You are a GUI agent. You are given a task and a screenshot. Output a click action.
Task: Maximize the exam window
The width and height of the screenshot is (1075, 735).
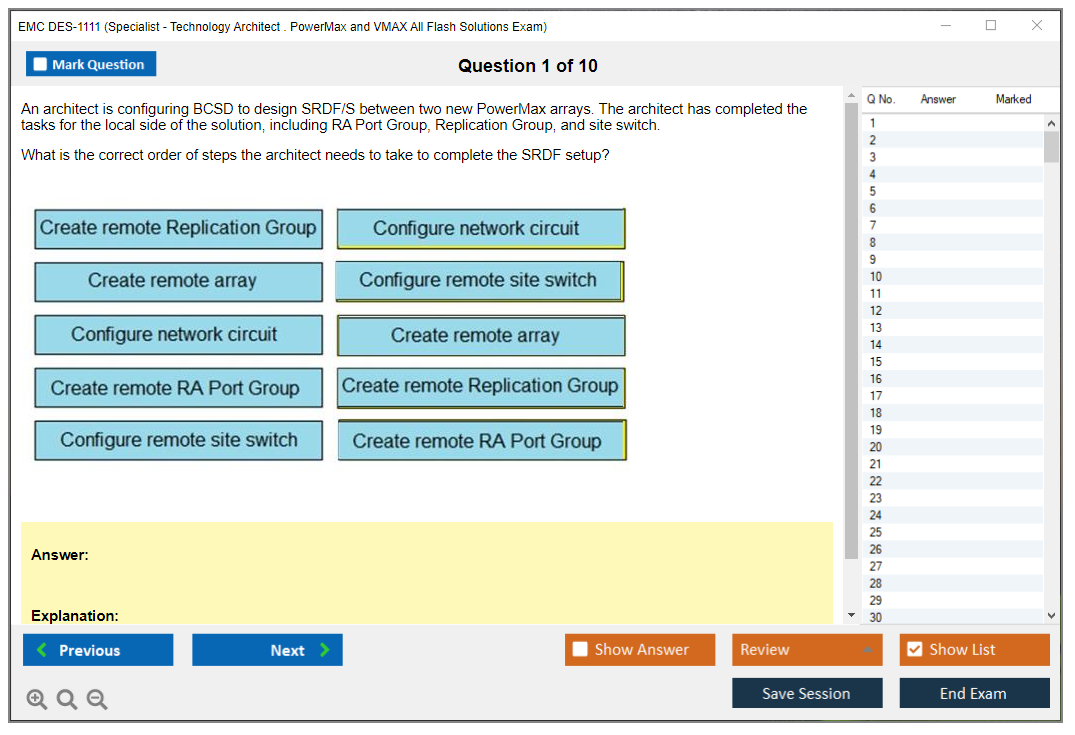pyautogui.click(x=990, y=26)
